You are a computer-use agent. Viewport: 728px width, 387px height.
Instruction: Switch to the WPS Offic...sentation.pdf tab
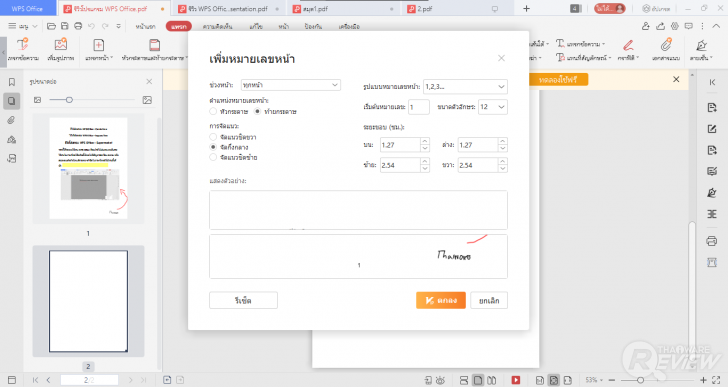(x=228, y=9)
